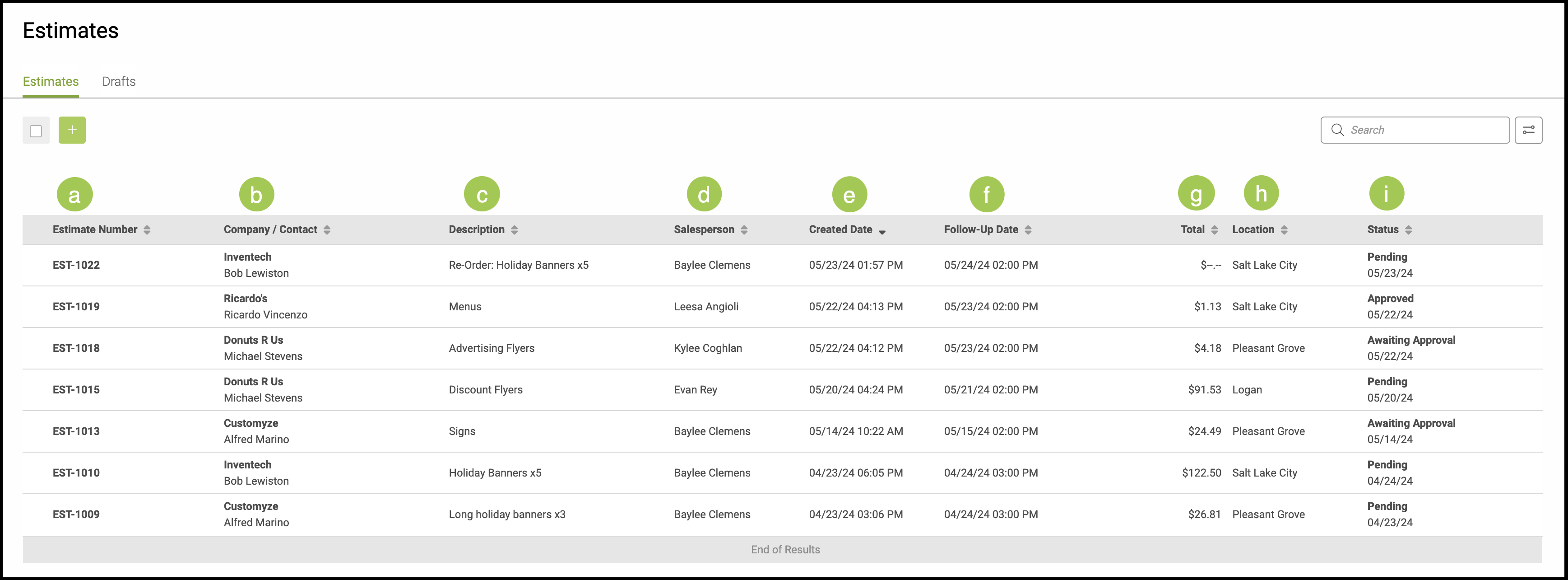This screenshot has width=1568, height=580.
Task: Sort by Description column arrows
Action: 515,229
